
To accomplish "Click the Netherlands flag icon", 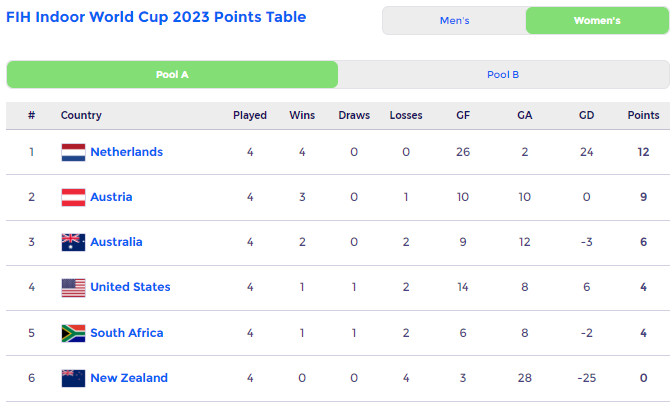I will (73, 152).
